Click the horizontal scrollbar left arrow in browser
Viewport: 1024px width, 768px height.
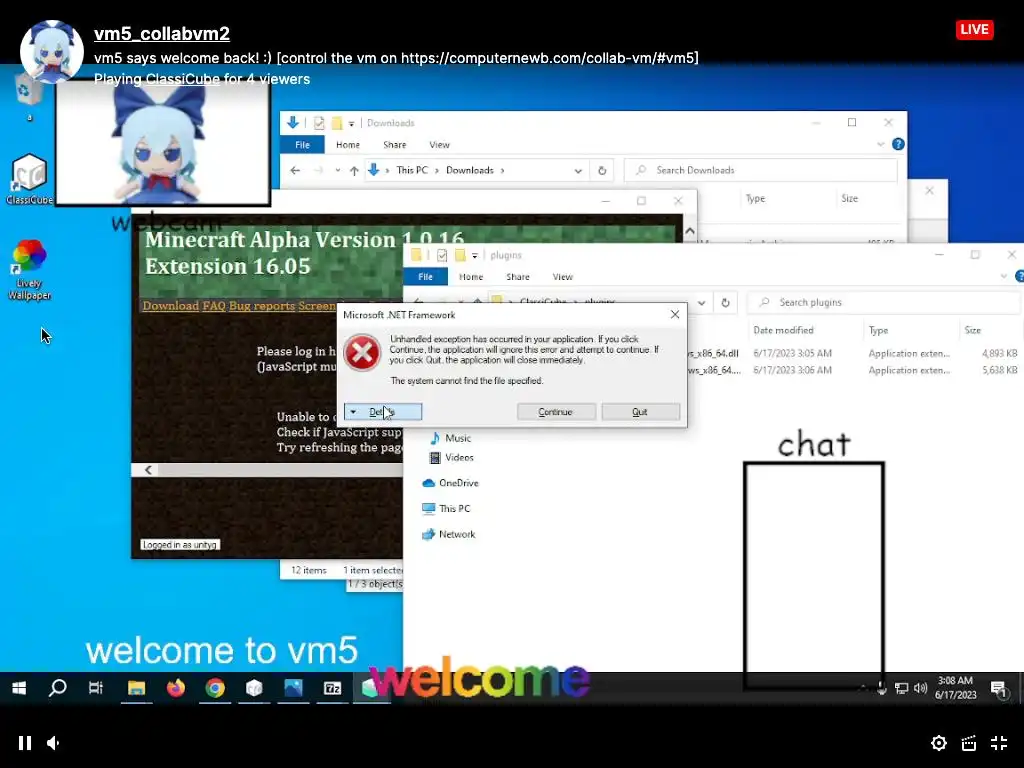pyautogui.click(x=148, y=470)
